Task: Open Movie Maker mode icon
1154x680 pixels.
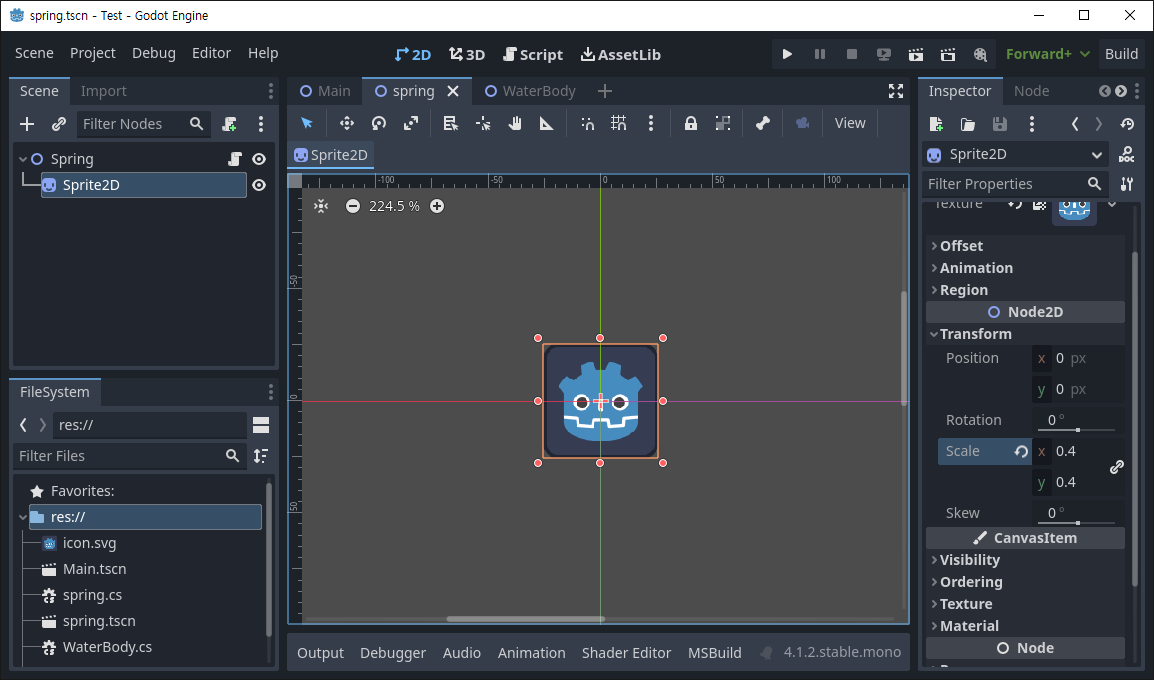Action: [980, 54]
